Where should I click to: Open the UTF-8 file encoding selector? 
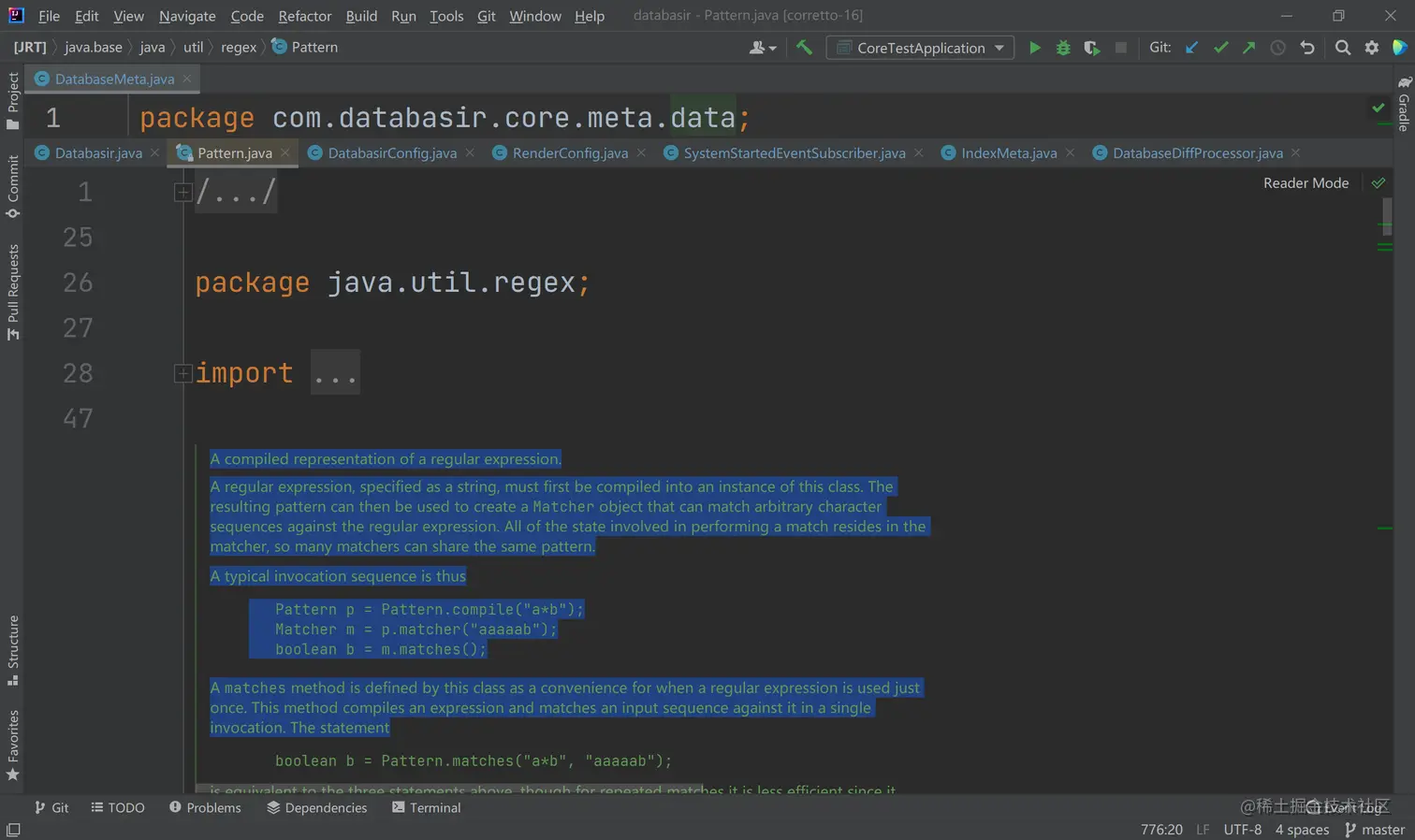(1242, 830)
